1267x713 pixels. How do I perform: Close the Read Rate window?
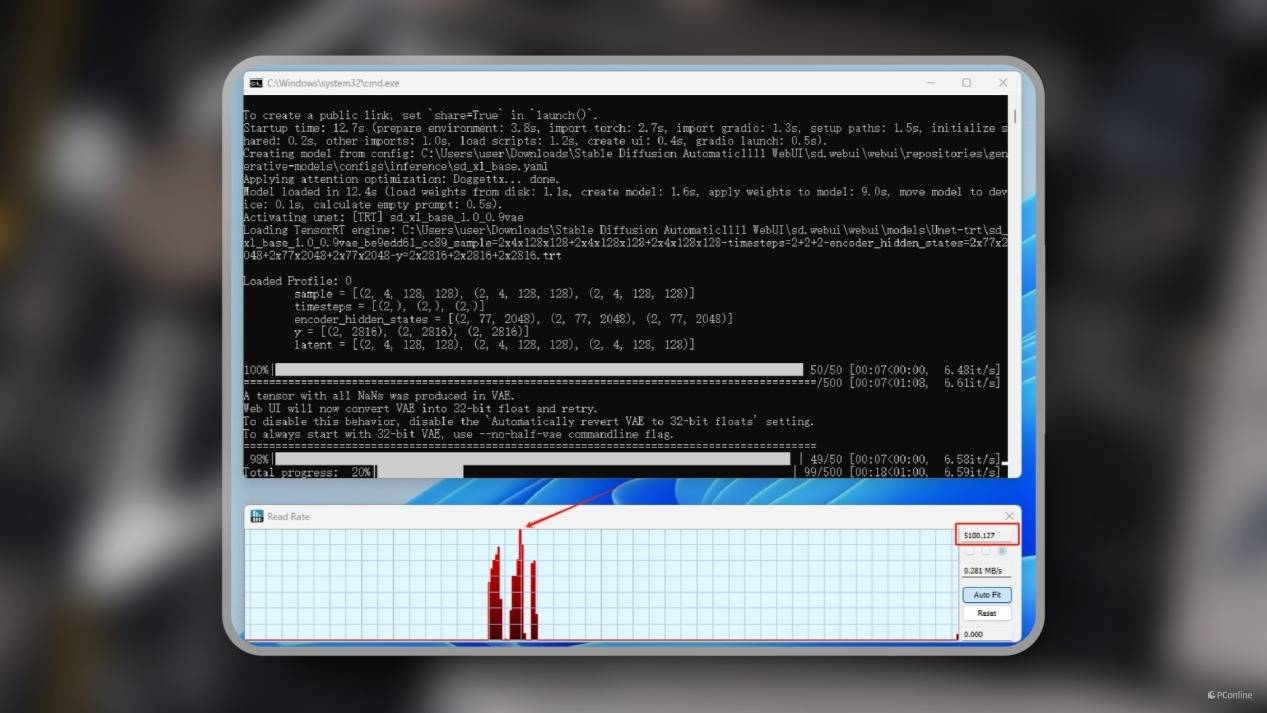[1009, 516]
